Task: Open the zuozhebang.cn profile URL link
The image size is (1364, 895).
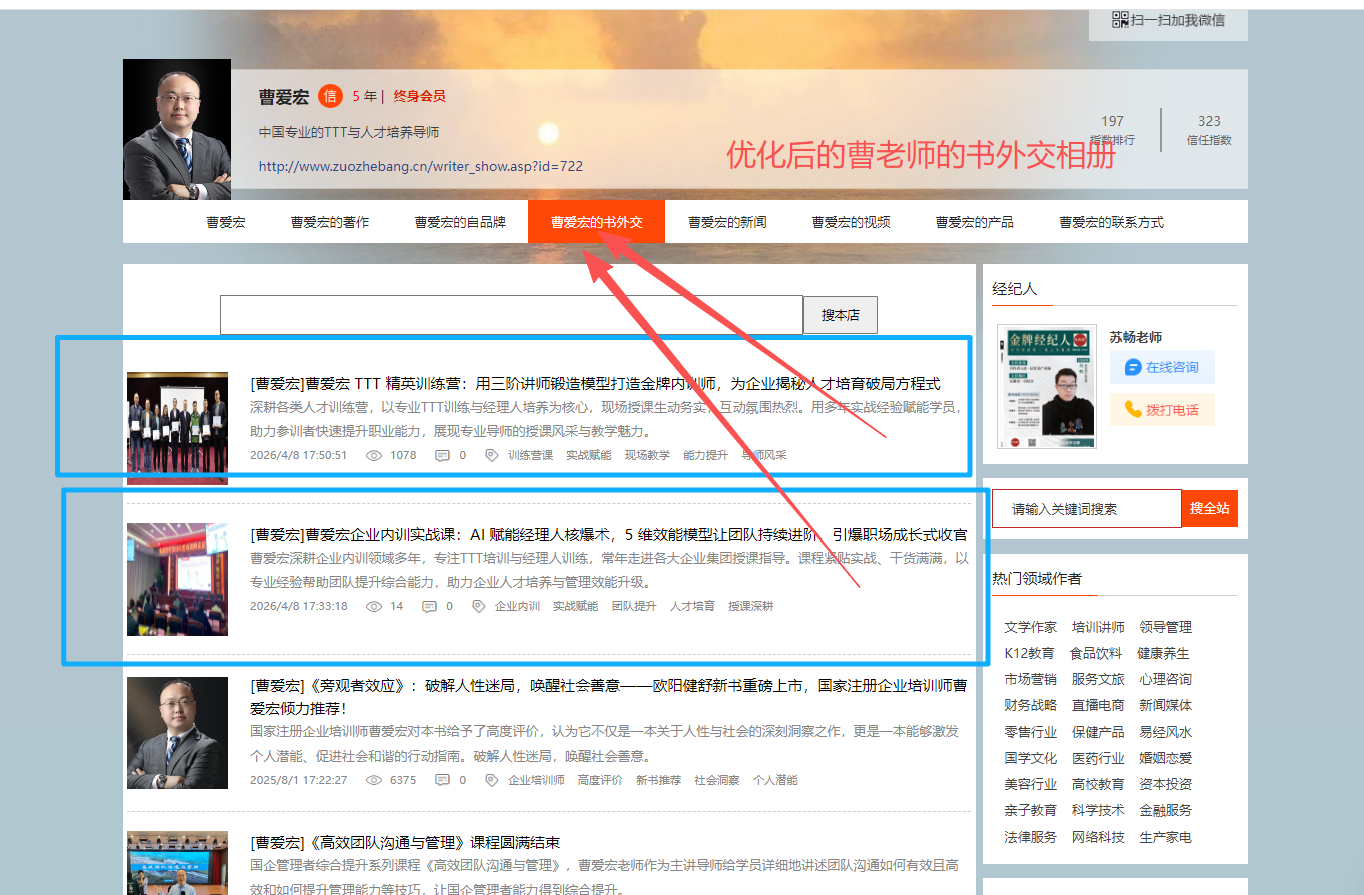Action: pos(420,166)
